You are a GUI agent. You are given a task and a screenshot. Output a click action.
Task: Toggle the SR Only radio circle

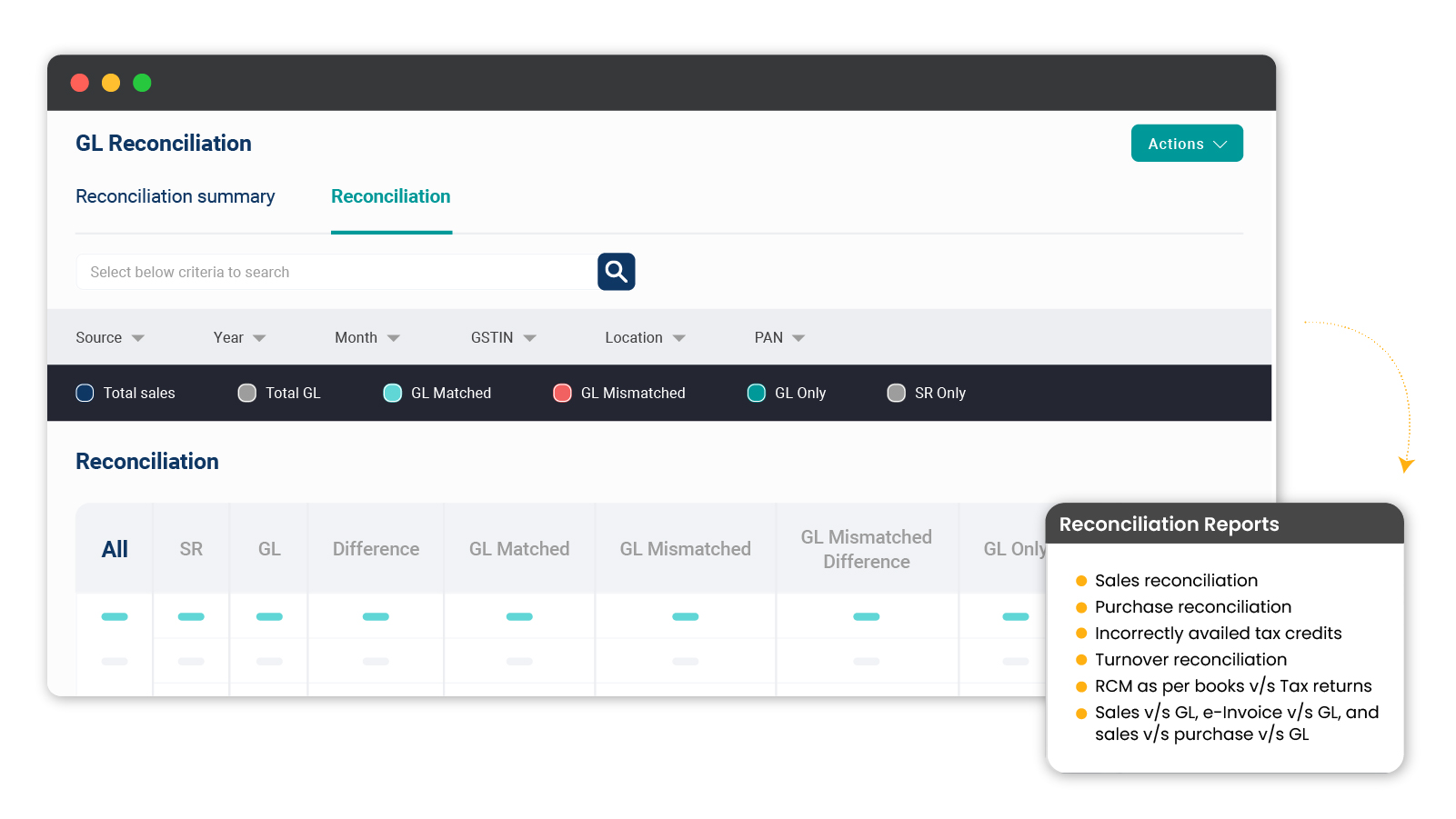(x=897, y=393)
